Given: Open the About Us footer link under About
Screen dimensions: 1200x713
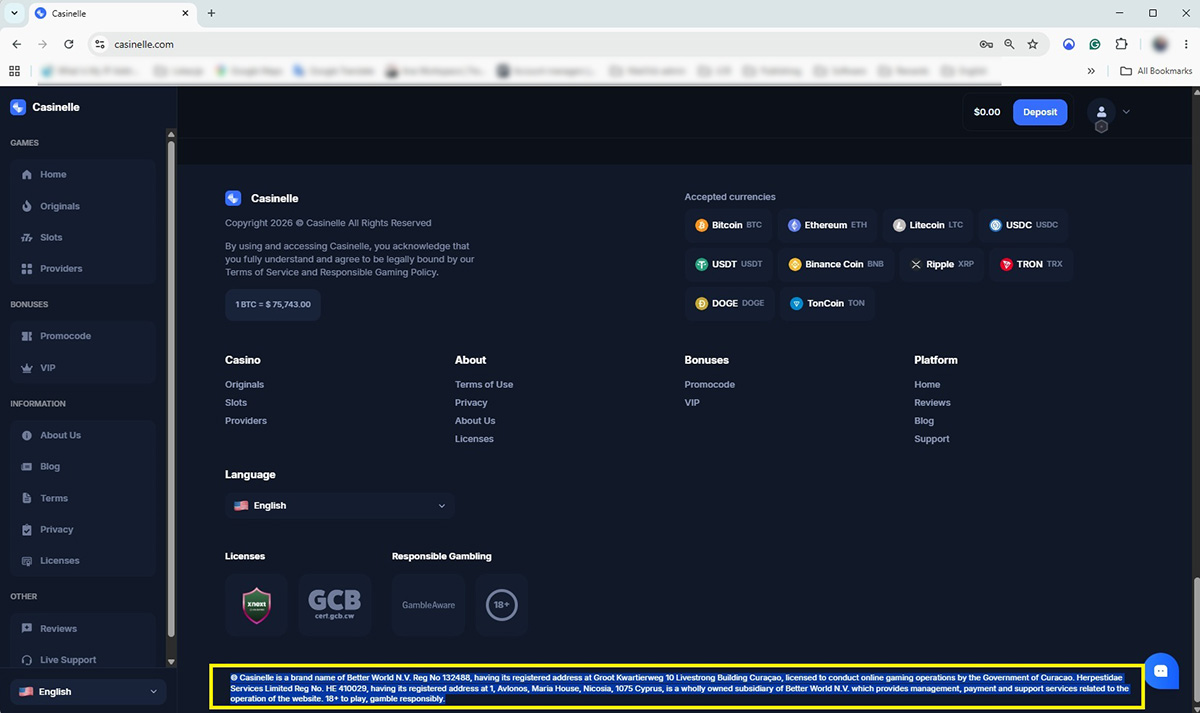Looking at the screenshot, I should click(475, 421).
